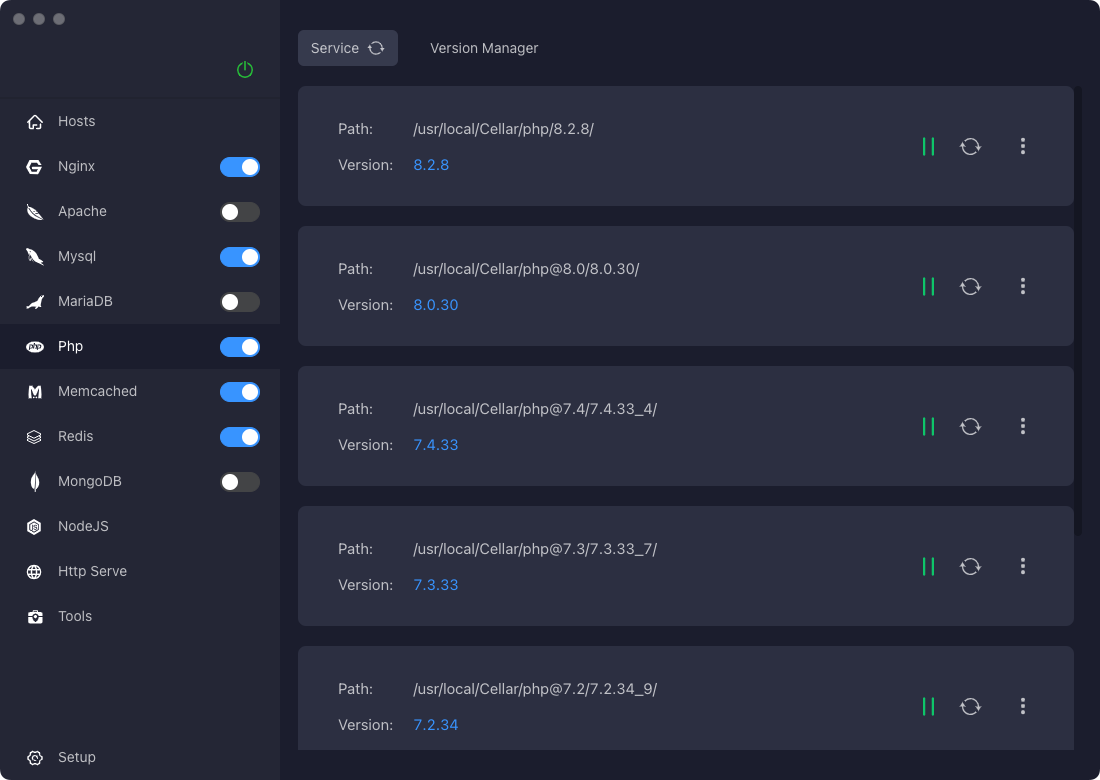This screenshot has width=1100, height=780.
Task: Select the Service tab
Action: (x=348, y=48)
